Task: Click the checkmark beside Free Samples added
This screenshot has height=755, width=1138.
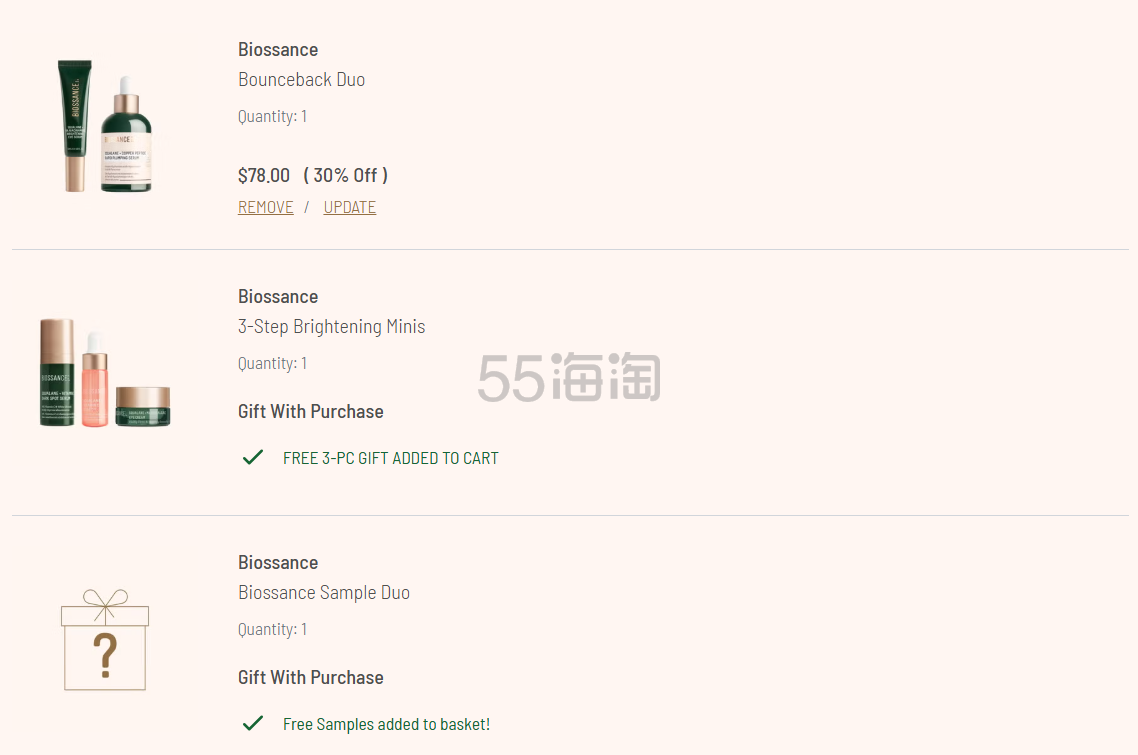Action: click(253, 723)
